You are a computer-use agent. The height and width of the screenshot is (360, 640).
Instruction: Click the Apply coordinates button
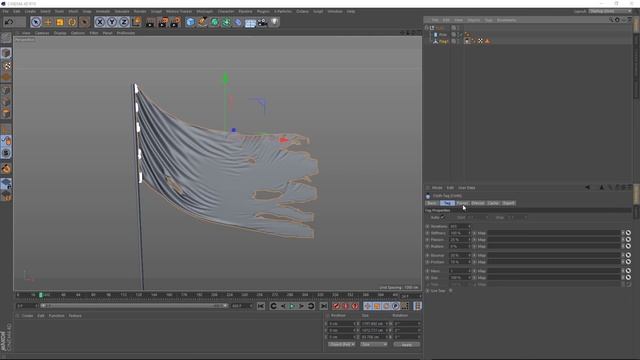point(407,344)
